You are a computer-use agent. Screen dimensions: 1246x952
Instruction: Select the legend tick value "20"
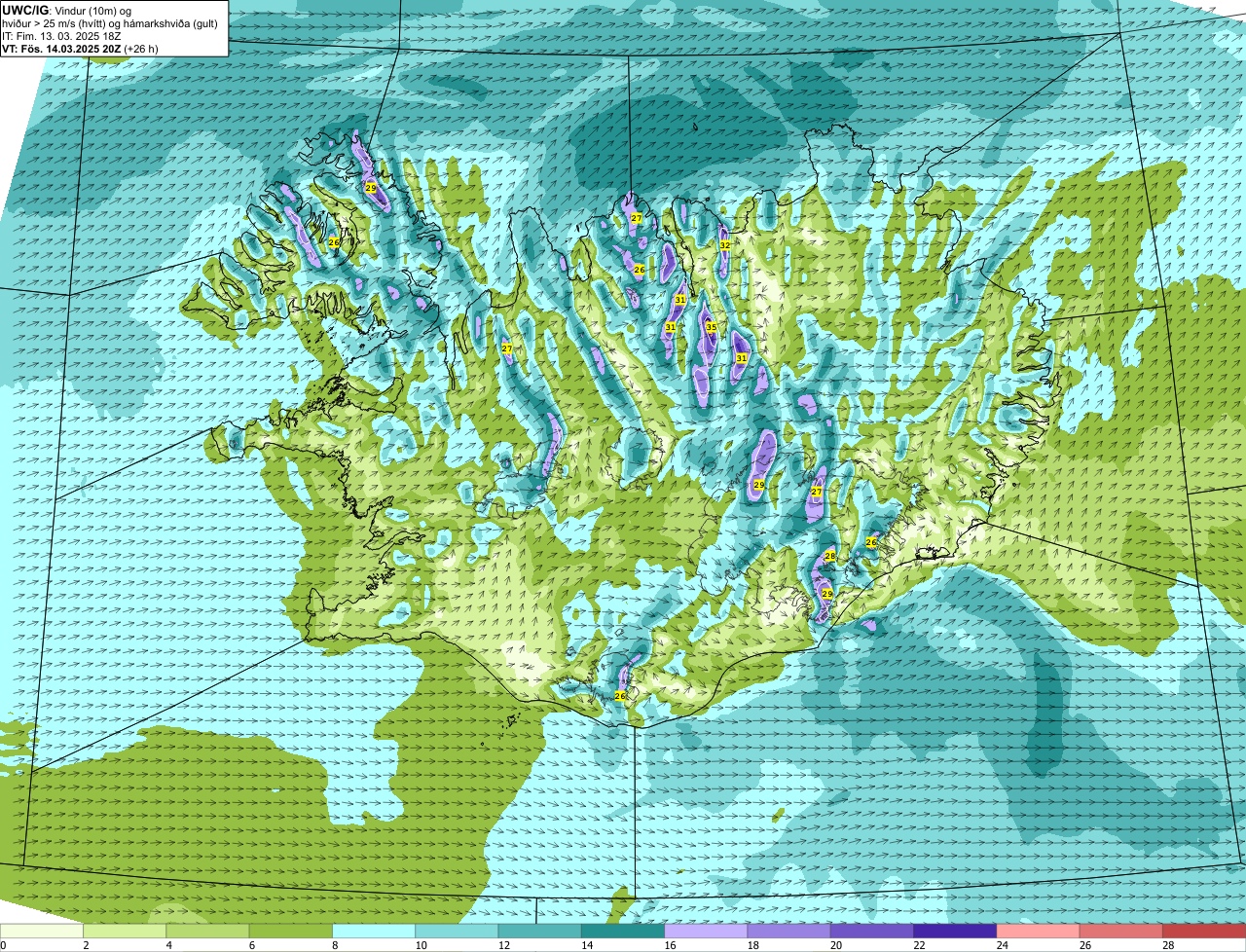tap(836, 945)
